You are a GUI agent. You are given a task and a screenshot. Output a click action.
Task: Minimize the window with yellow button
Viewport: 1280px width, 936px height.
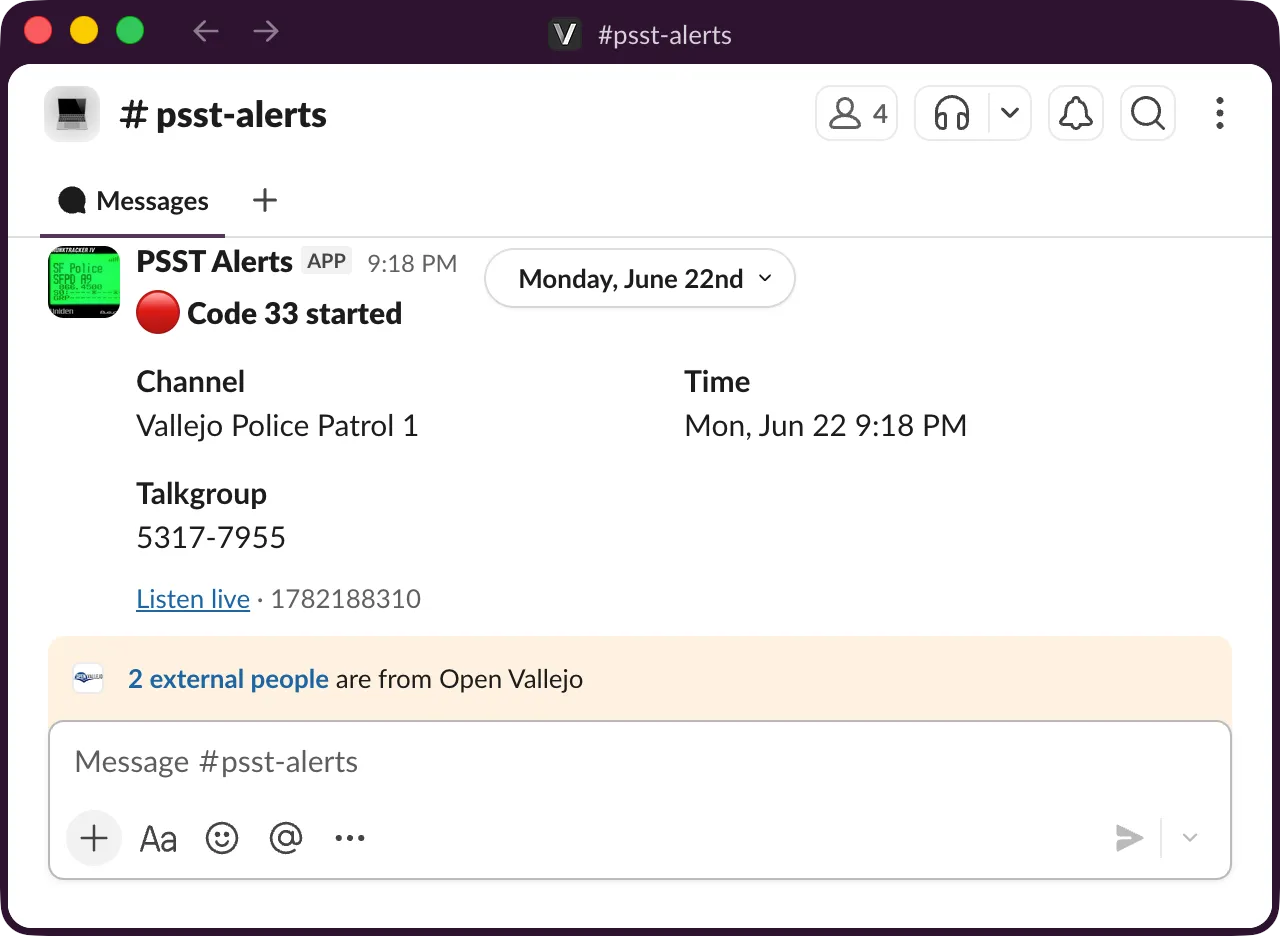84,31
